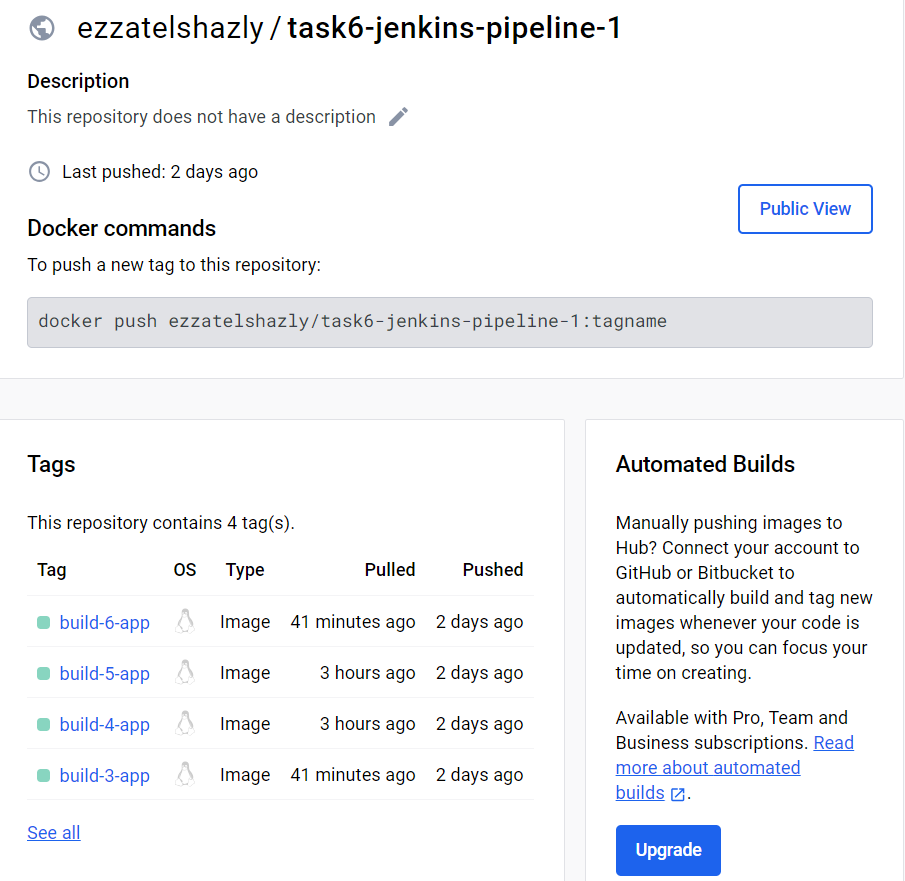Viewport: 905px width, 881px height.
Task: Open the build-5-app tag link
Action: (x=104, y=674)
